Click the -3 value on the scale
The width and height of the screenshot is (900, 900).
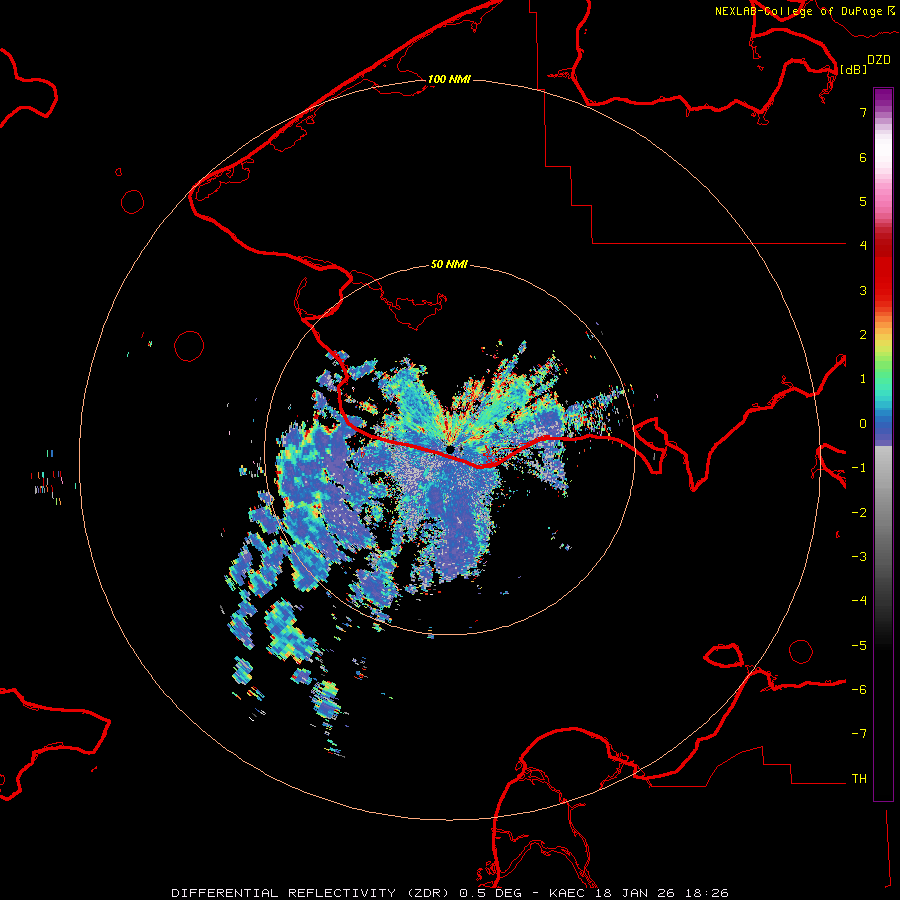pos(859,557)
